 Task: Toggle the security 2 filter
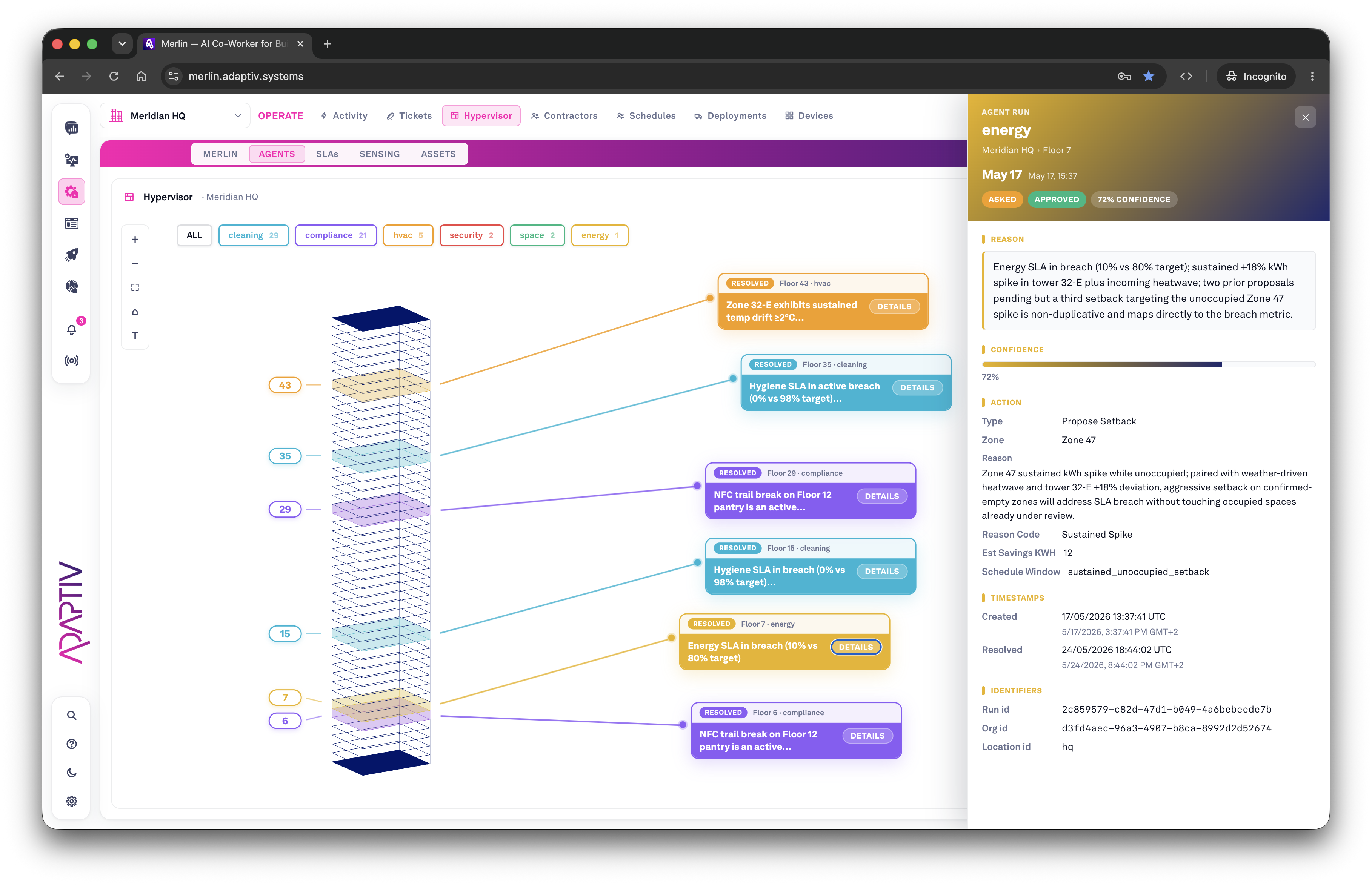click(471, 235)
